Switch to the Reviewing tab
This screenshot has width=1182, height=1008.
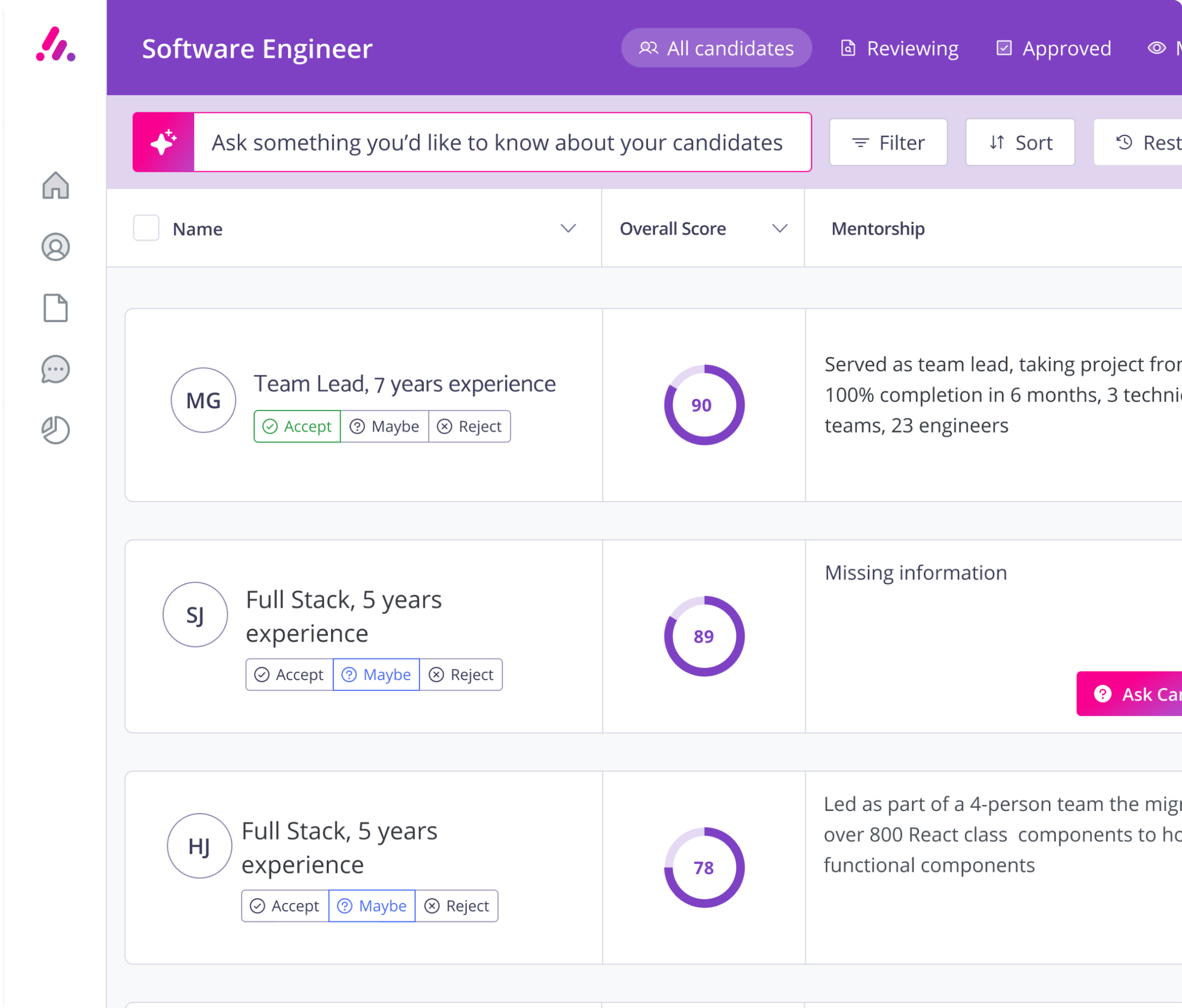tap(900, 48)
